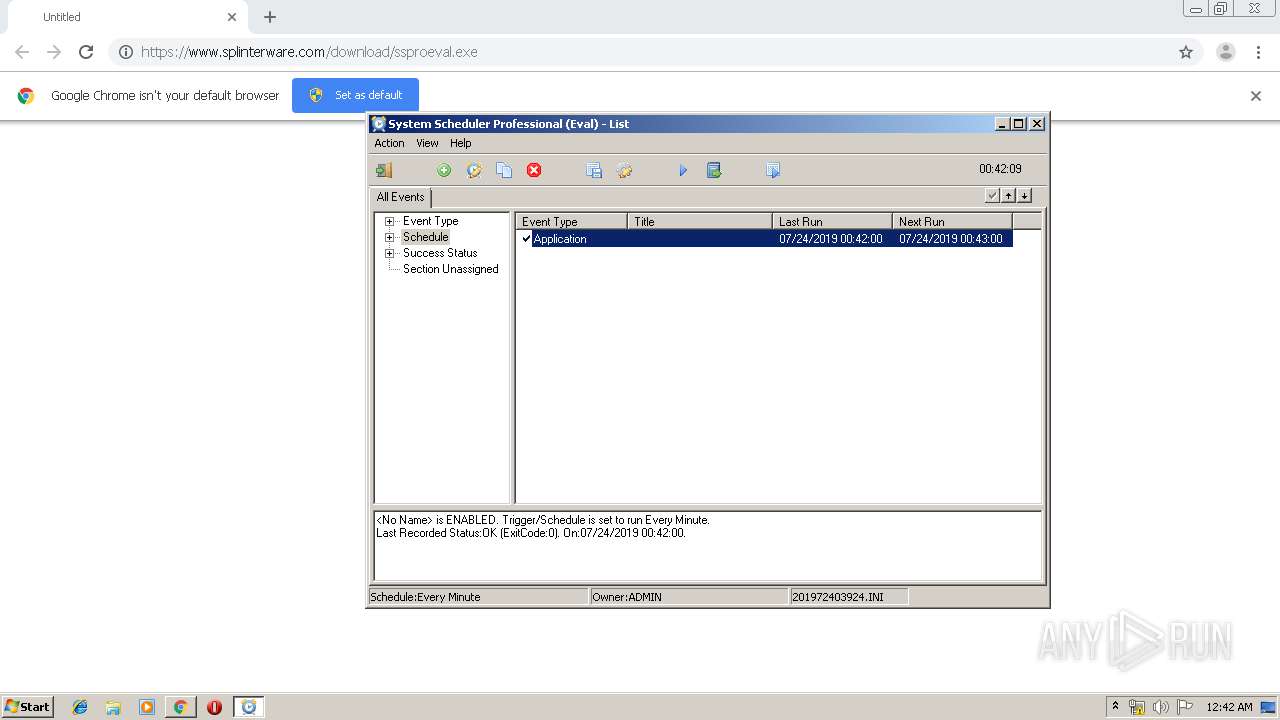This screenshot has width=1280, height=720.
Task: Open the Help menu
Action: tap(460, 143)
